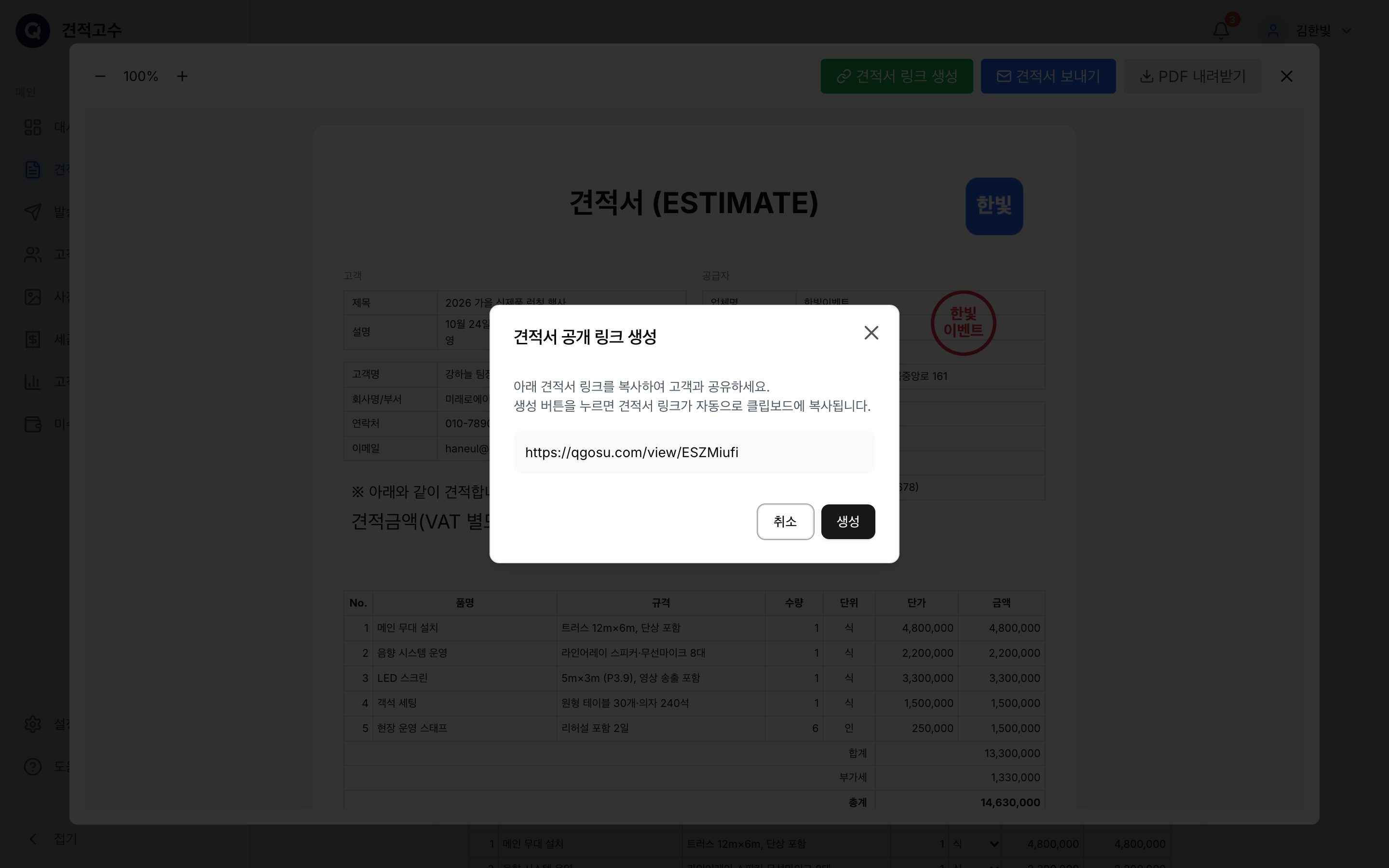Click the 견적고수 logo icon

33,30
